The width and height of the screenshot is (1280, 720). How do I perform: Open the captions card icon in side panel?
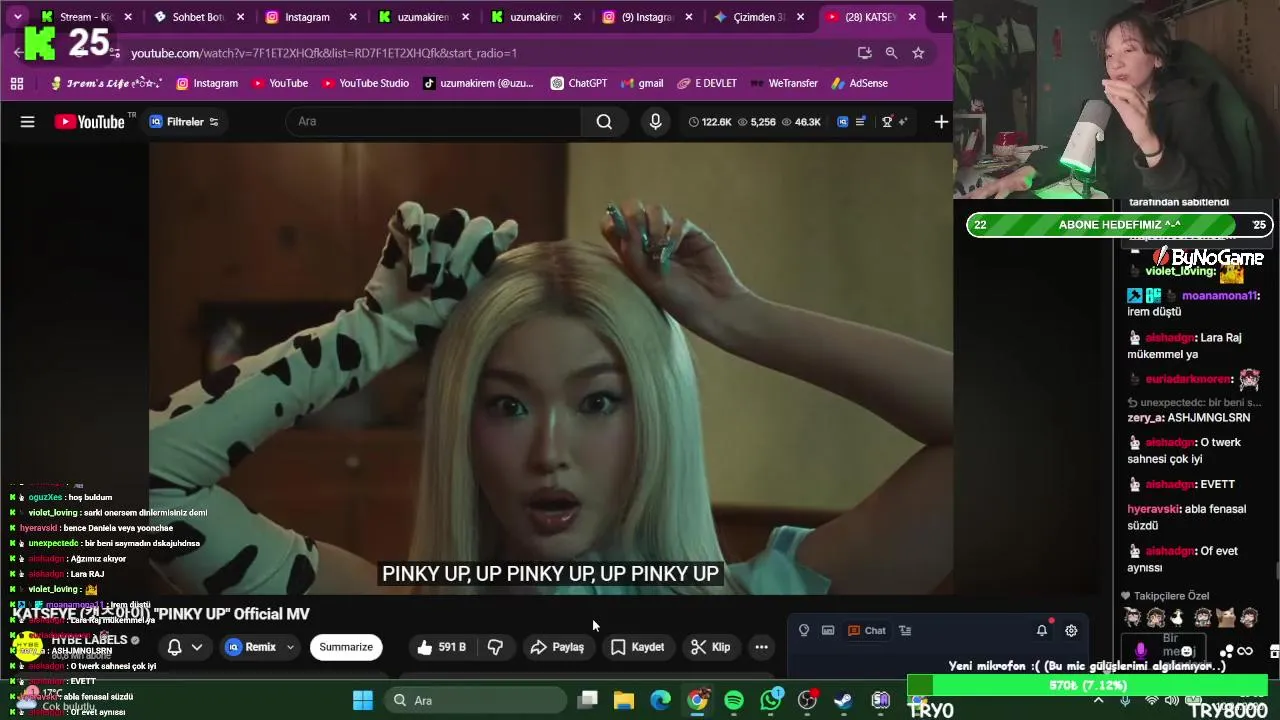coord(828,630)
